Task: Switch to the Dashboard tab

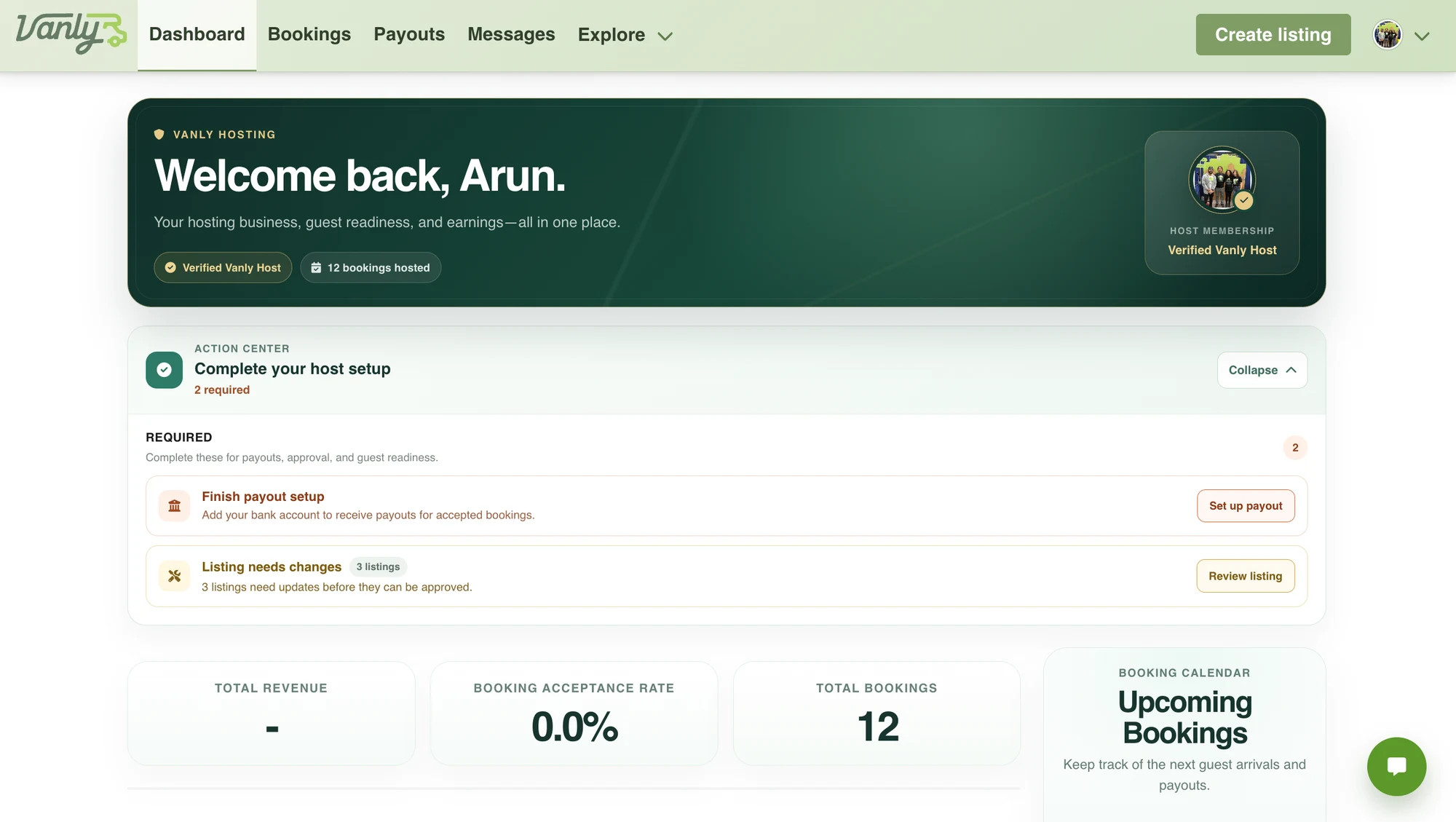Action: [197, 35]
